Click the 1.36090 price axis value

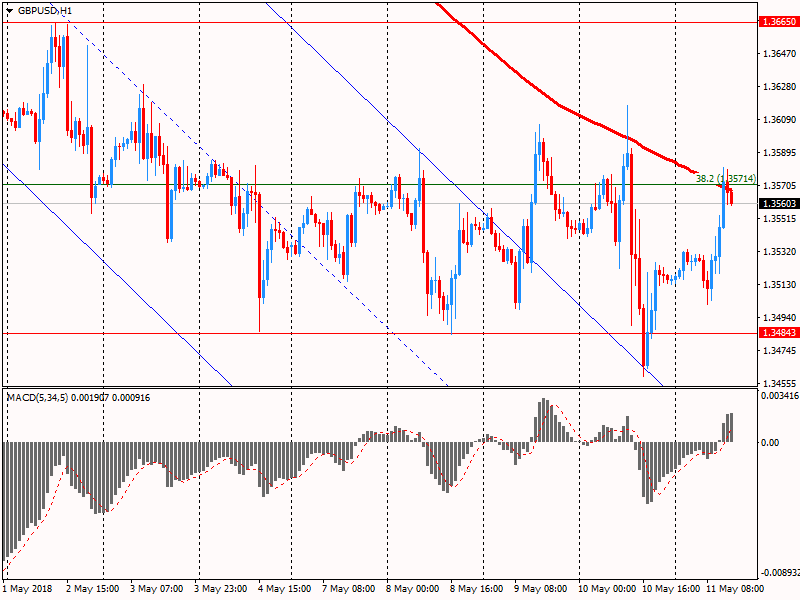coord(779,120)
